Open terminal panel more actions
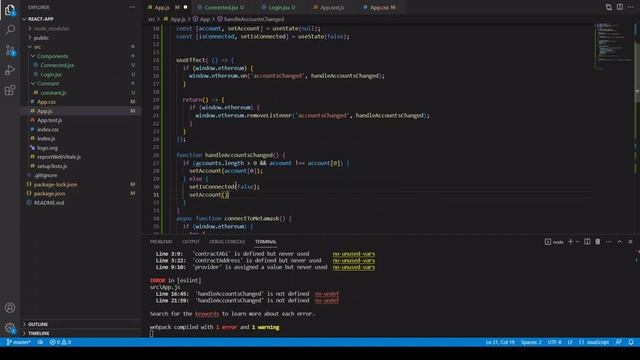 click(x=609, y=242)
